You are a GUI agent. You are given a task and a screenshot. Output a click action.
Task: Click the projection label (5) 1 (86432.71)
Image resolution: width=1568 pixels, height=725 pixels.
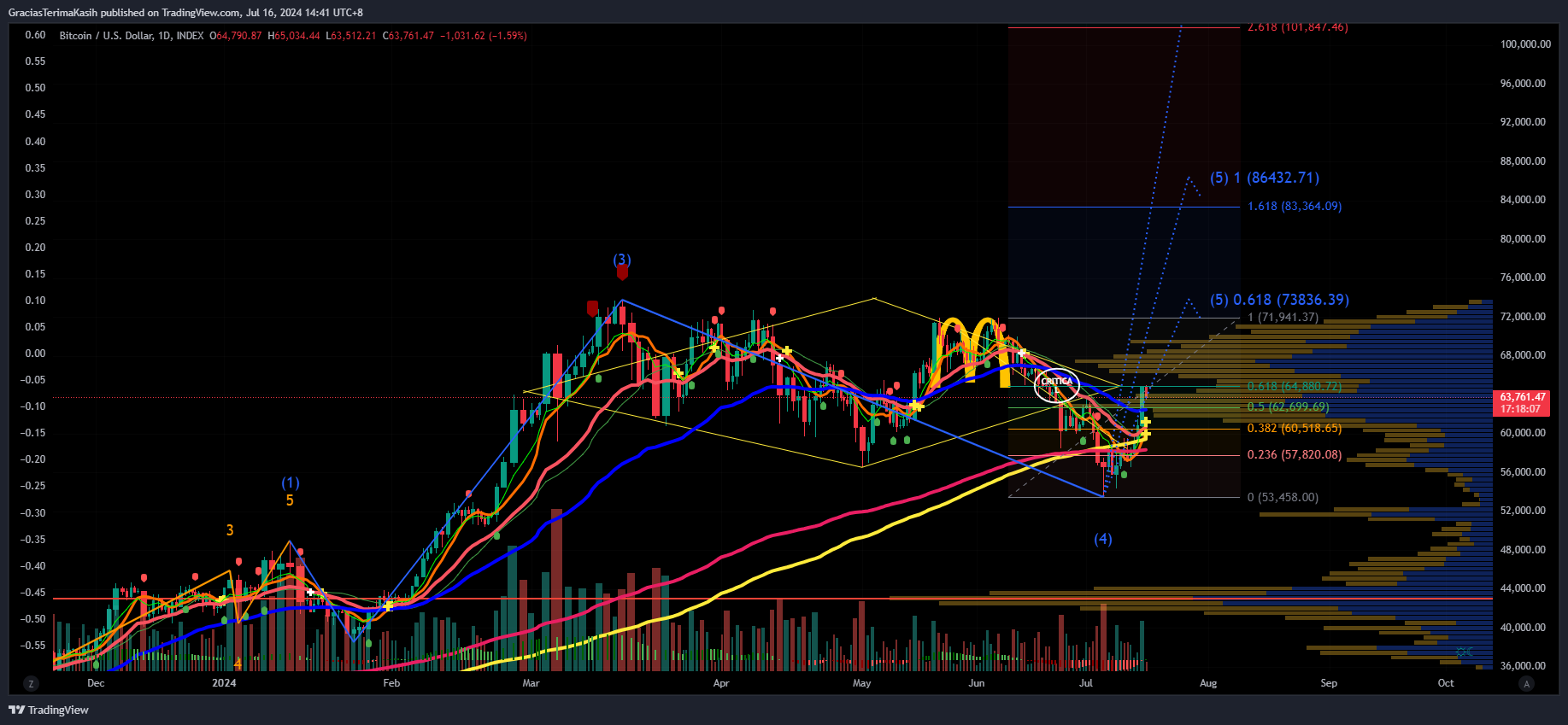(x=1265, y=178)
